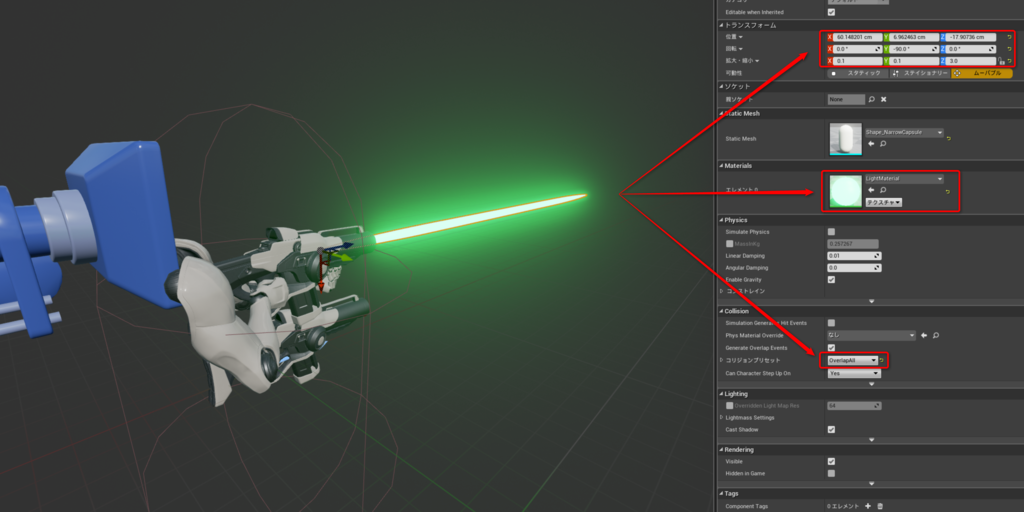Disable Enable Gravity checkbox
1024x512 pixels.
[x=831, y=280]
